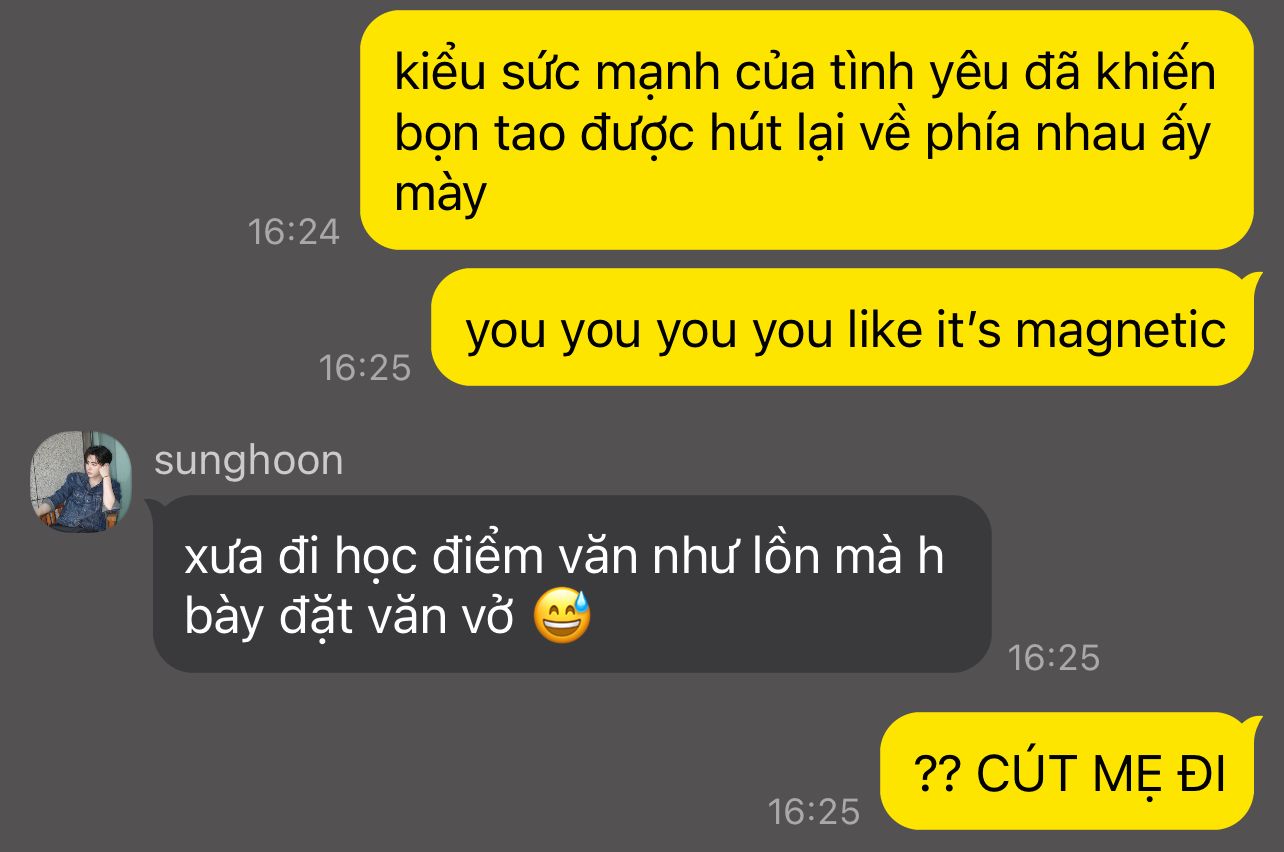
Task: Tap sunghoon's profile picture avatar
Action: pyautogui.click(x=81, y=481)
